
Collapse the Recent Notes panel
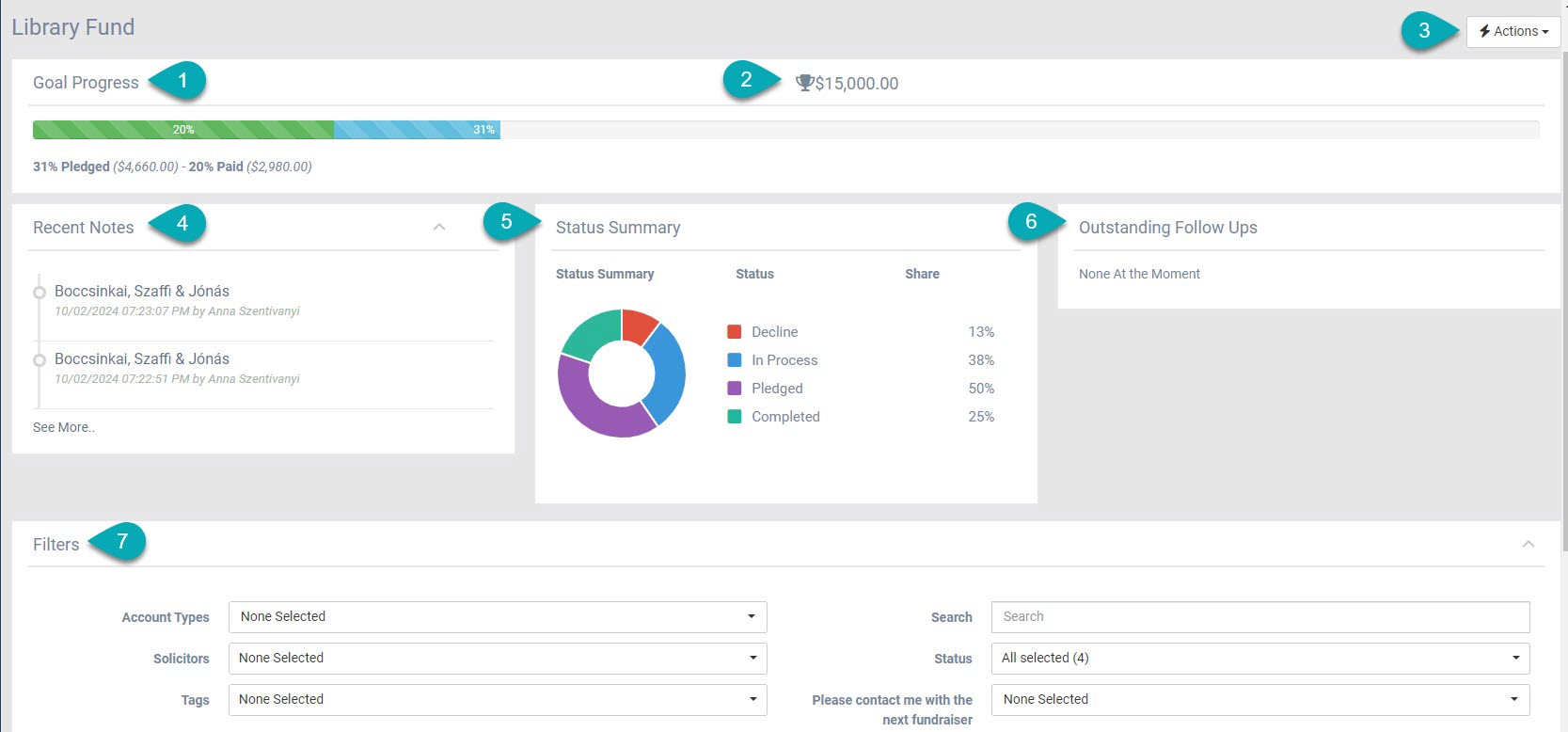click(439, 227)
